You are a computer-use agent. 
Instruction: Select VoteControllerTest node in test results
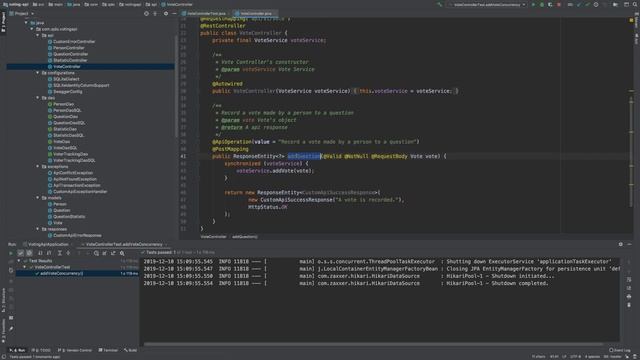[52, 267]
